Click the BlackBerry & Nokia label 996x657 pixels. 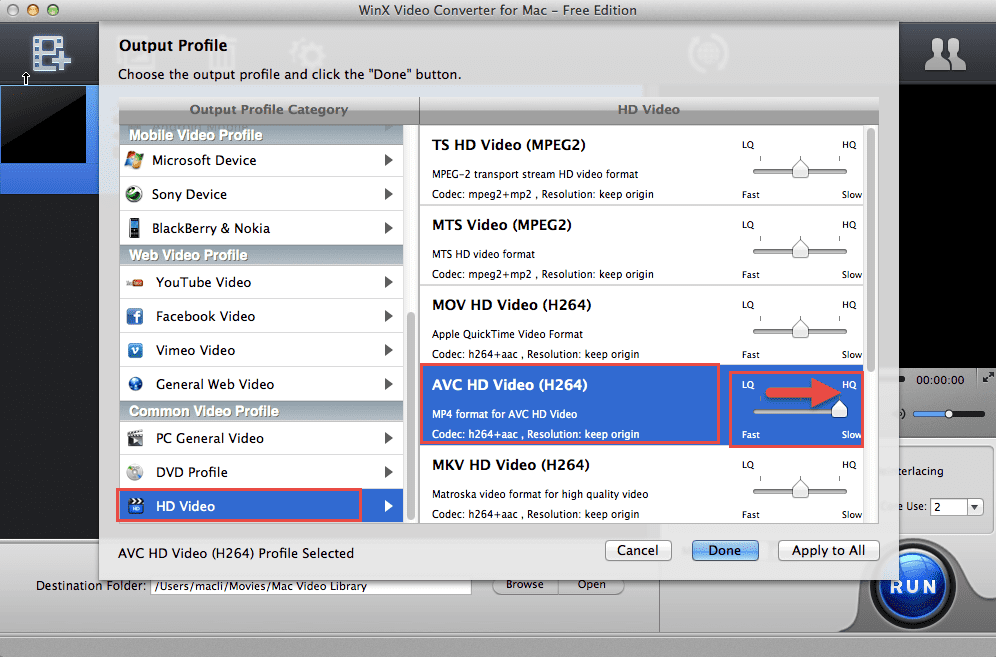tap(211, 228)
